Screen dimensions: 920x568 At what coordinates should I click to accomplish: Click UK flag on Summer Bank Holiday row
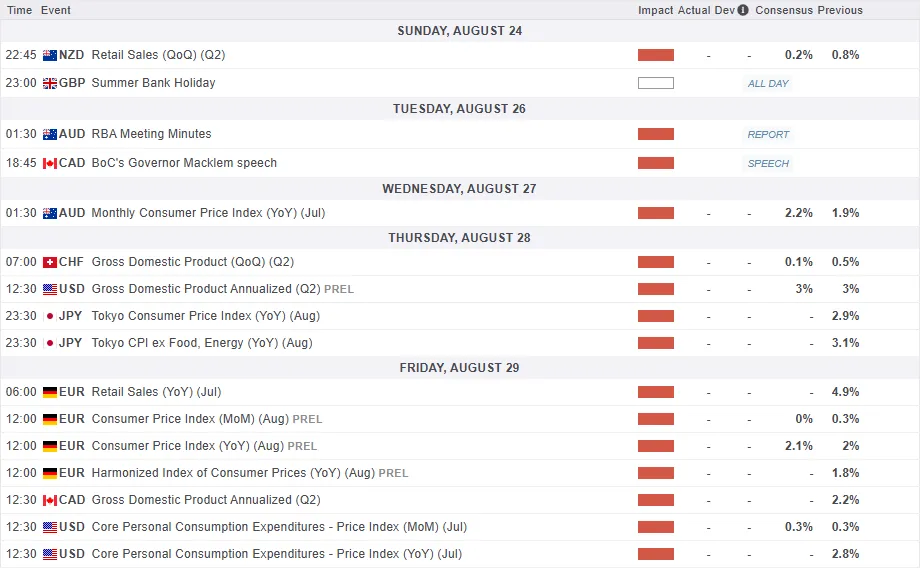point(50,83)
